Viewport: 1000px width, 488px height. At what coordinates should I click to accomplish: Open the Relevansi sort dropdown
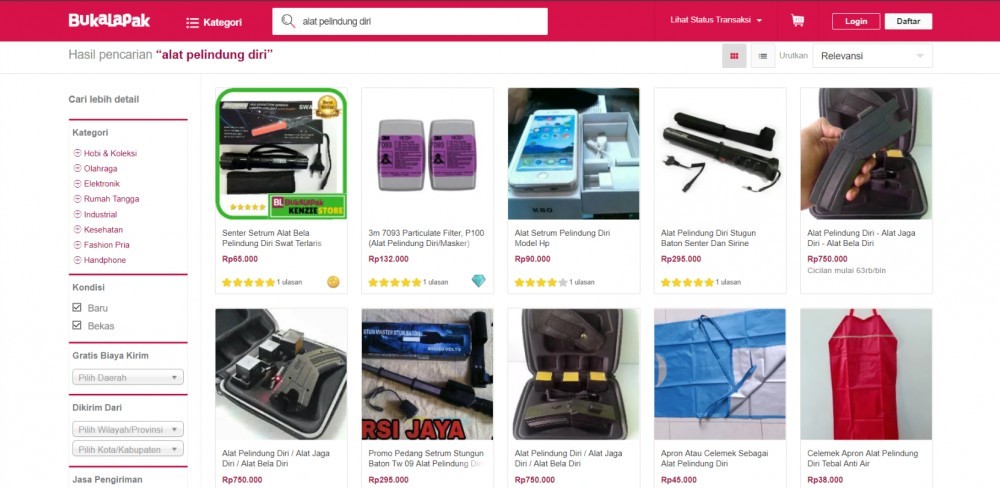872,56
